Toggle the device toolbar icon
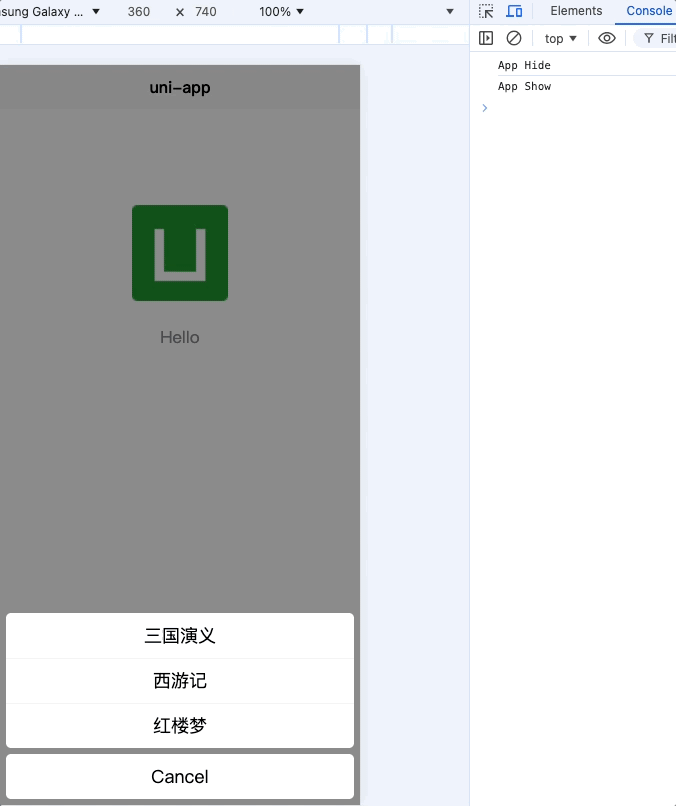Screen dimensions: 676x806 tap(514, 11)
